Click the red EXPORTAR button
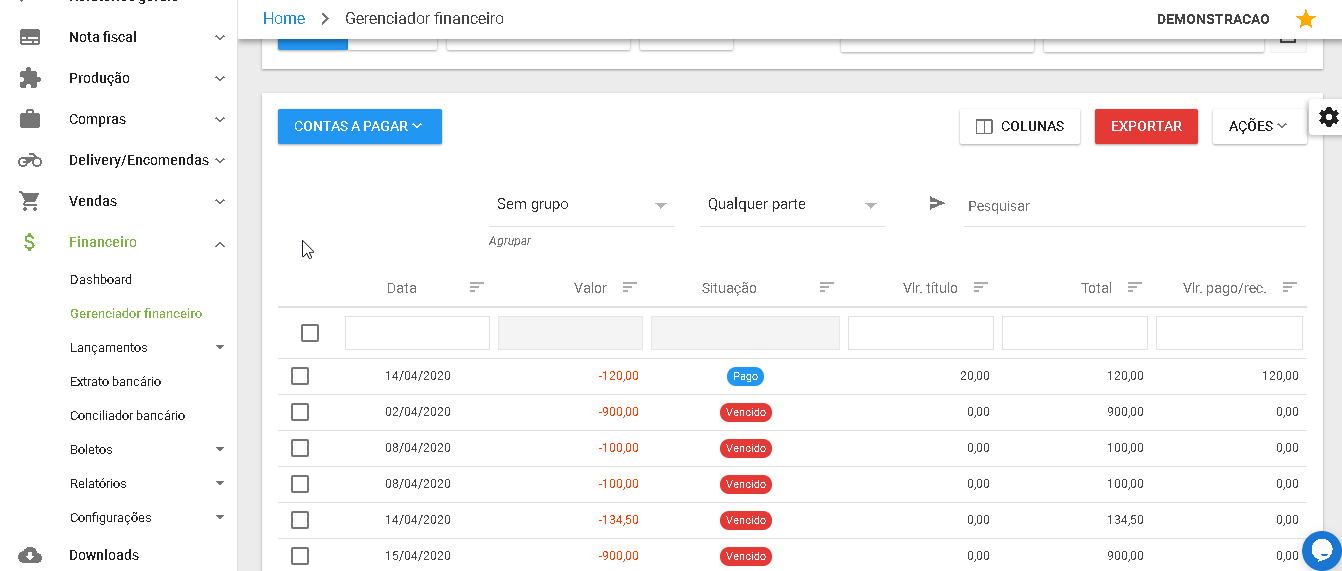The width and height of the screenshot is (1342, 571). pyautogui.click(x=1146, y=127)
